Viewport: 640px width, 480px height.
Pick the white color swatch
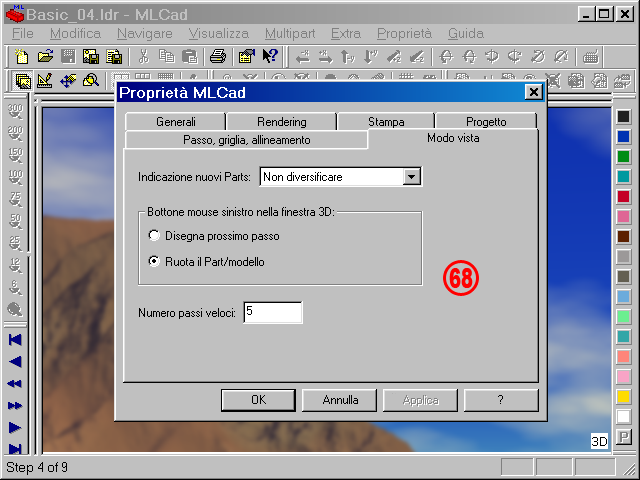623,417
